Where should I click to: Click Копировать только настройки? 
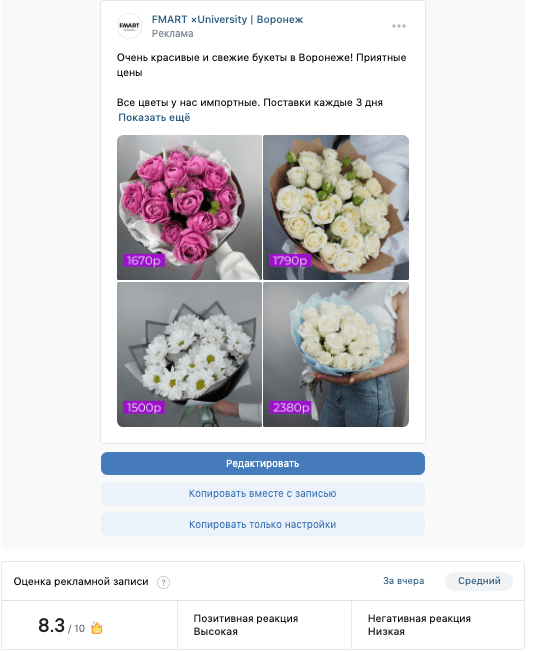tap(263, 525)
